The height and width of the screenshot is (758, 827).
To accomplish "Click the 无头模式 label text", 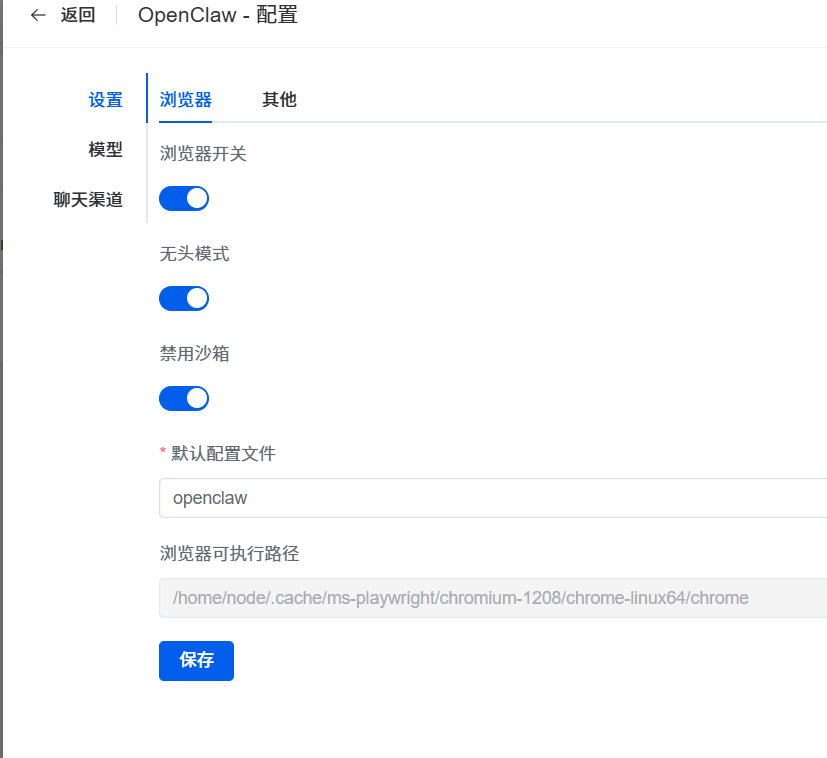I will tap(194, 254).
